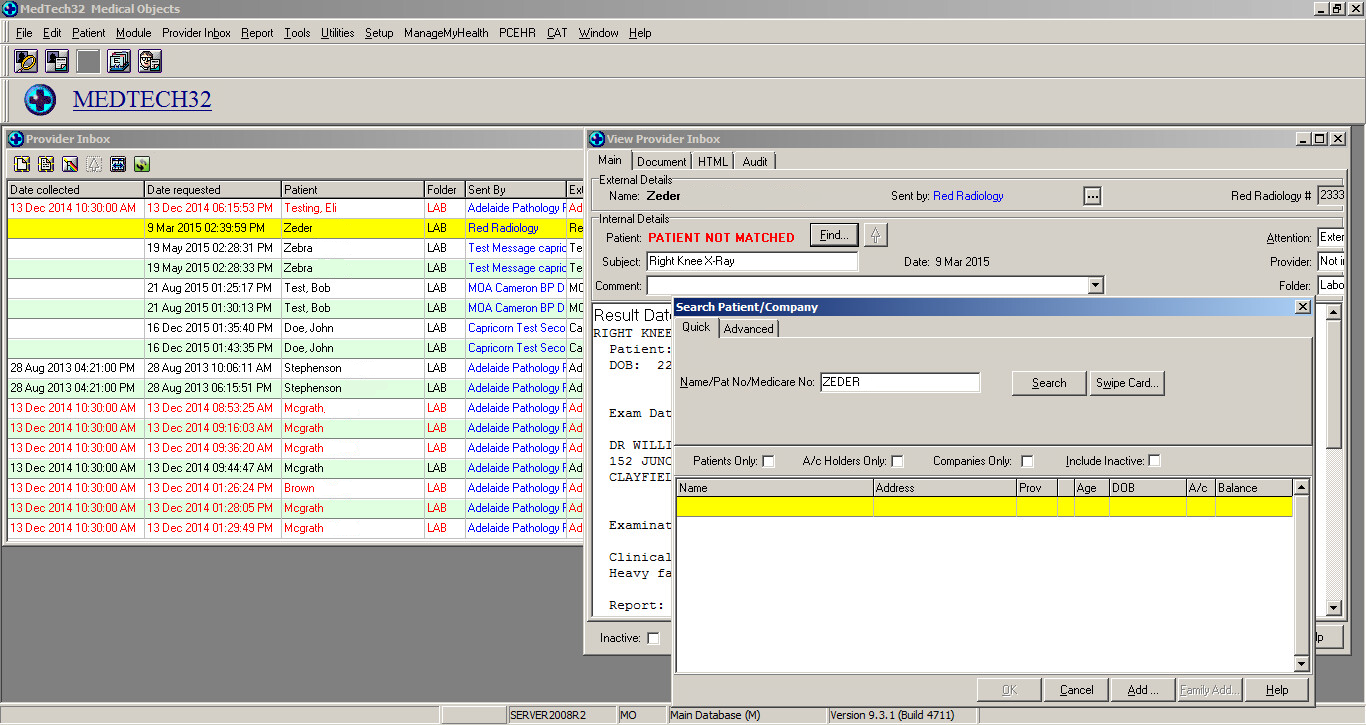This screenshot has width=1366, height=725.
Task: Enable the A/c Holders Only checkbox
Action: click(x=897, y=461)
